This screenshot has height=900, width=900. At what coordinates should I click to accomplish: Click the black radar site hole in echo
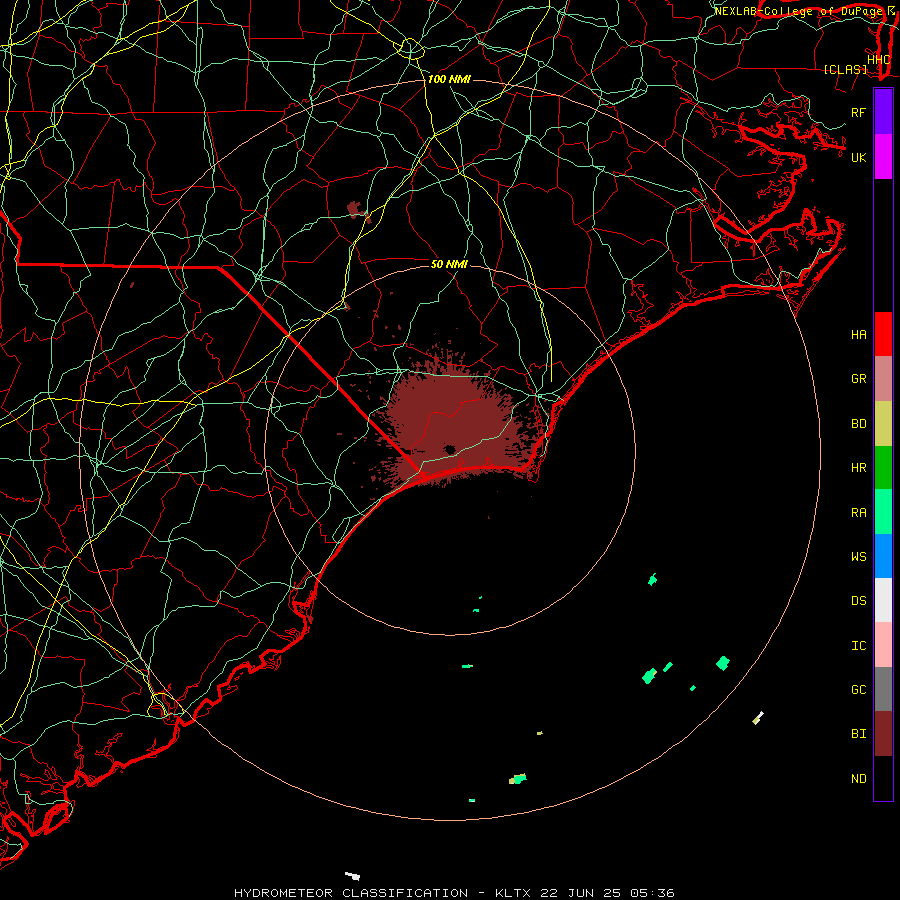(x=449, y=450)
